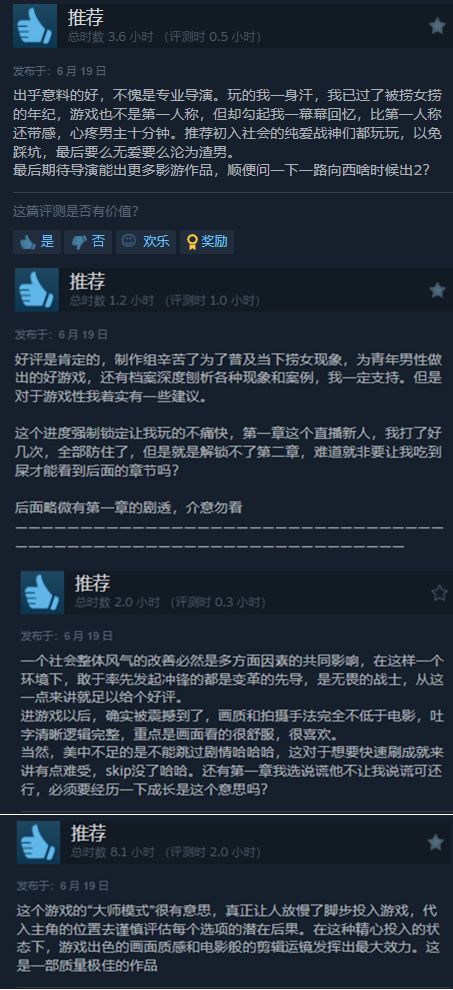Viewport: 453px width, 990px height.
Task: Click 总时数 1.2 小时 playtime text
Action: [112, 301]
